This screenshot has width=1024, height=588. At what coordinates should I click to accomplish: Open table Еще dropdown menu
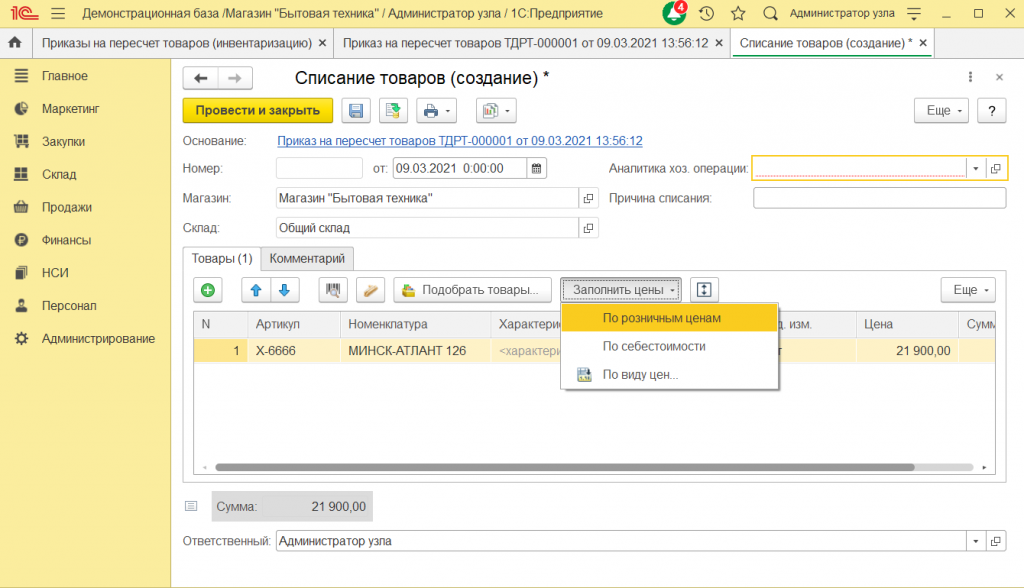coord(968,290)
